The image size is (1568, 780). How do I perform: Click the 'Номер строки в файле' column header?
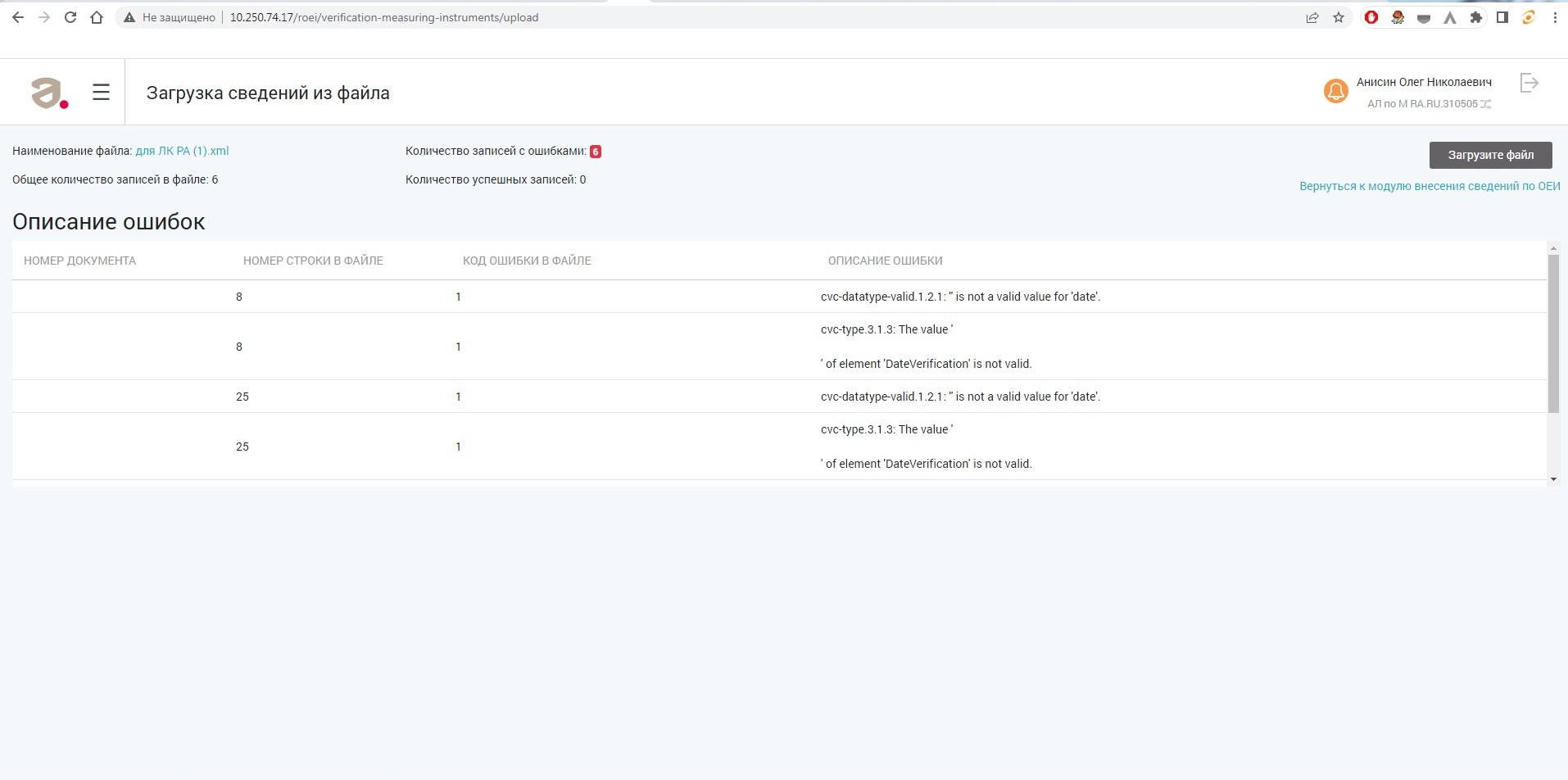pos(313,261)
